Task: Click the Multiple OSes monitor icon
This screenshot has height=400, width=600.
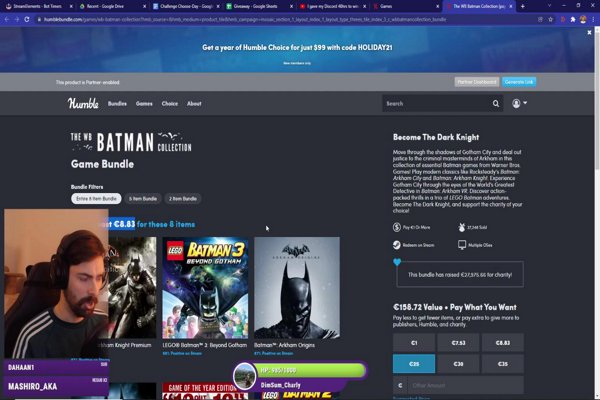Action: tap(462, 245)
